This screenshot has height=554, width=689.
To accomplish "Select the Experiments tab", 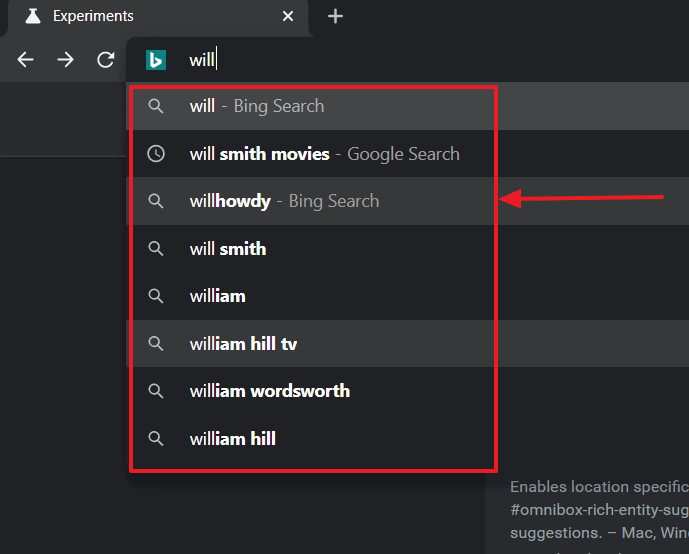I will (157, 18).
